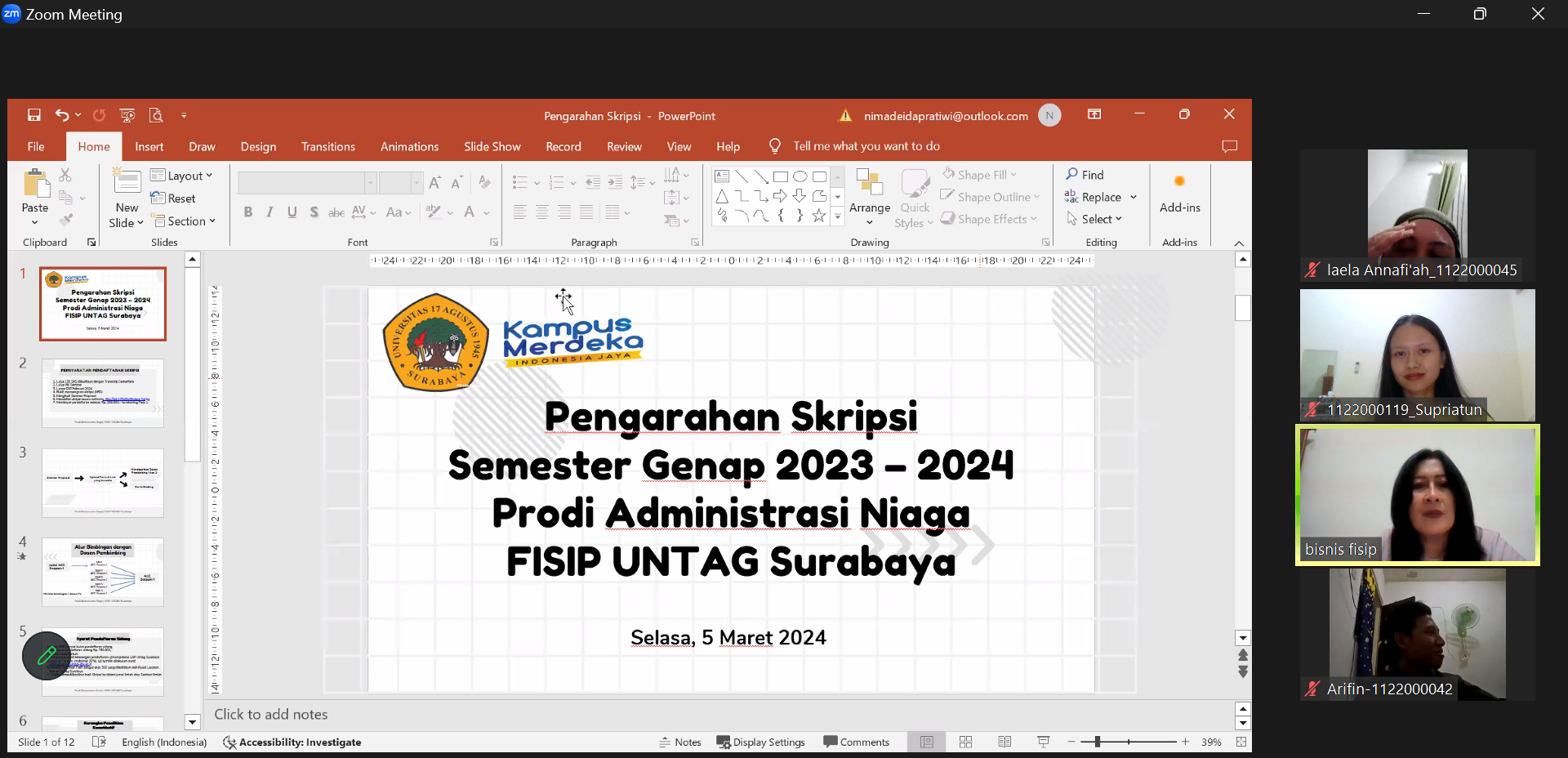Select the Oval shape in gallery

[x=800, y=176]
